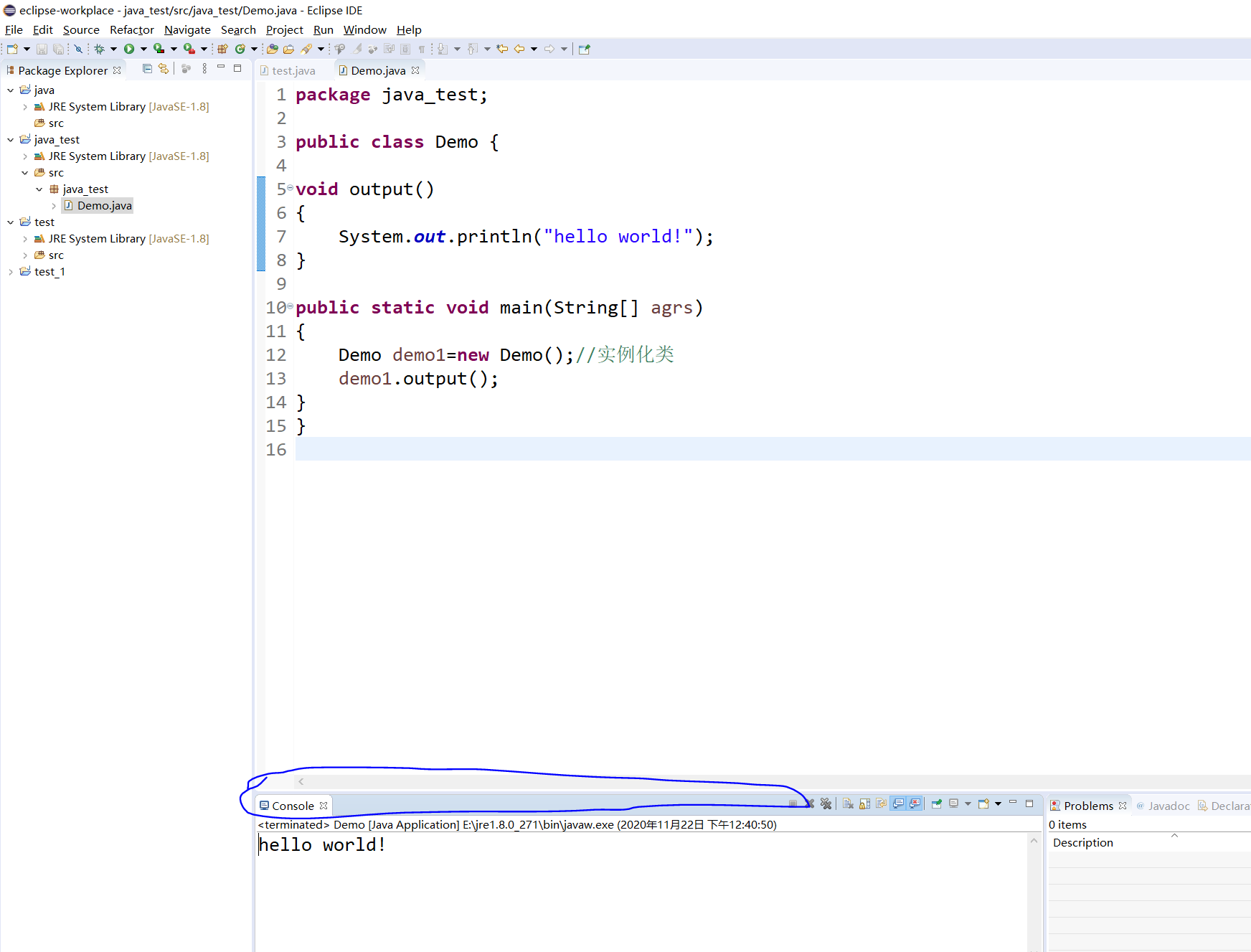Open dropdown next to New file icon
Viewport: 1251px width, 952px height.
27,49
